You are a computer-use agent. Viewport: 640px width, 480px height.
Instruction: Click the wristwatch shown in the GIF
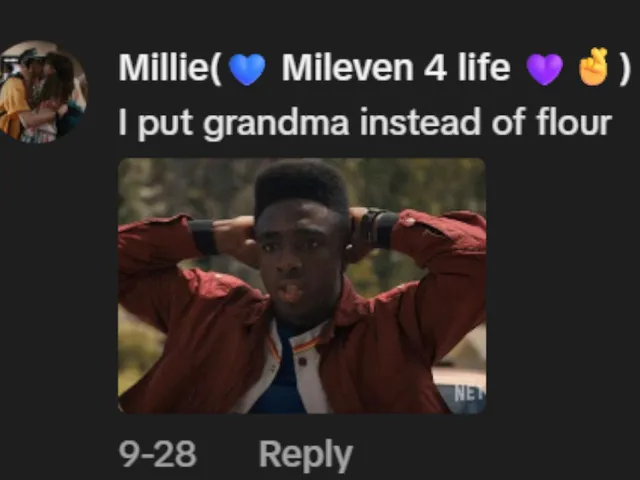pyautogui.click(x=375, y=227)
